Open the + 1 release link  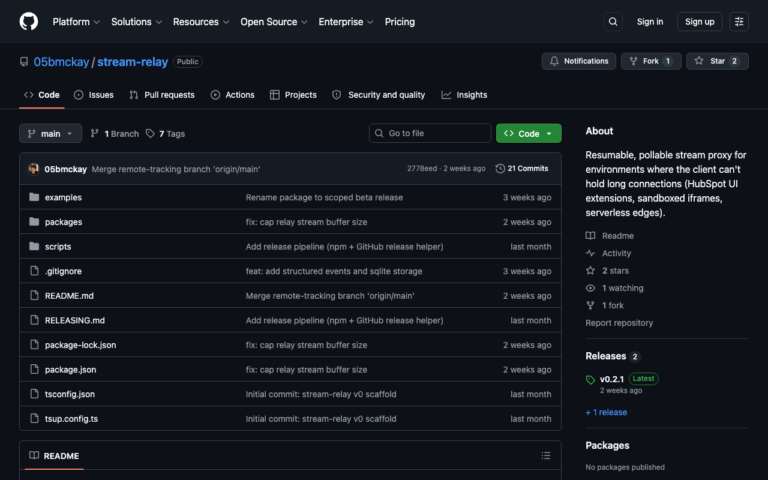click(x=606, y=412)
